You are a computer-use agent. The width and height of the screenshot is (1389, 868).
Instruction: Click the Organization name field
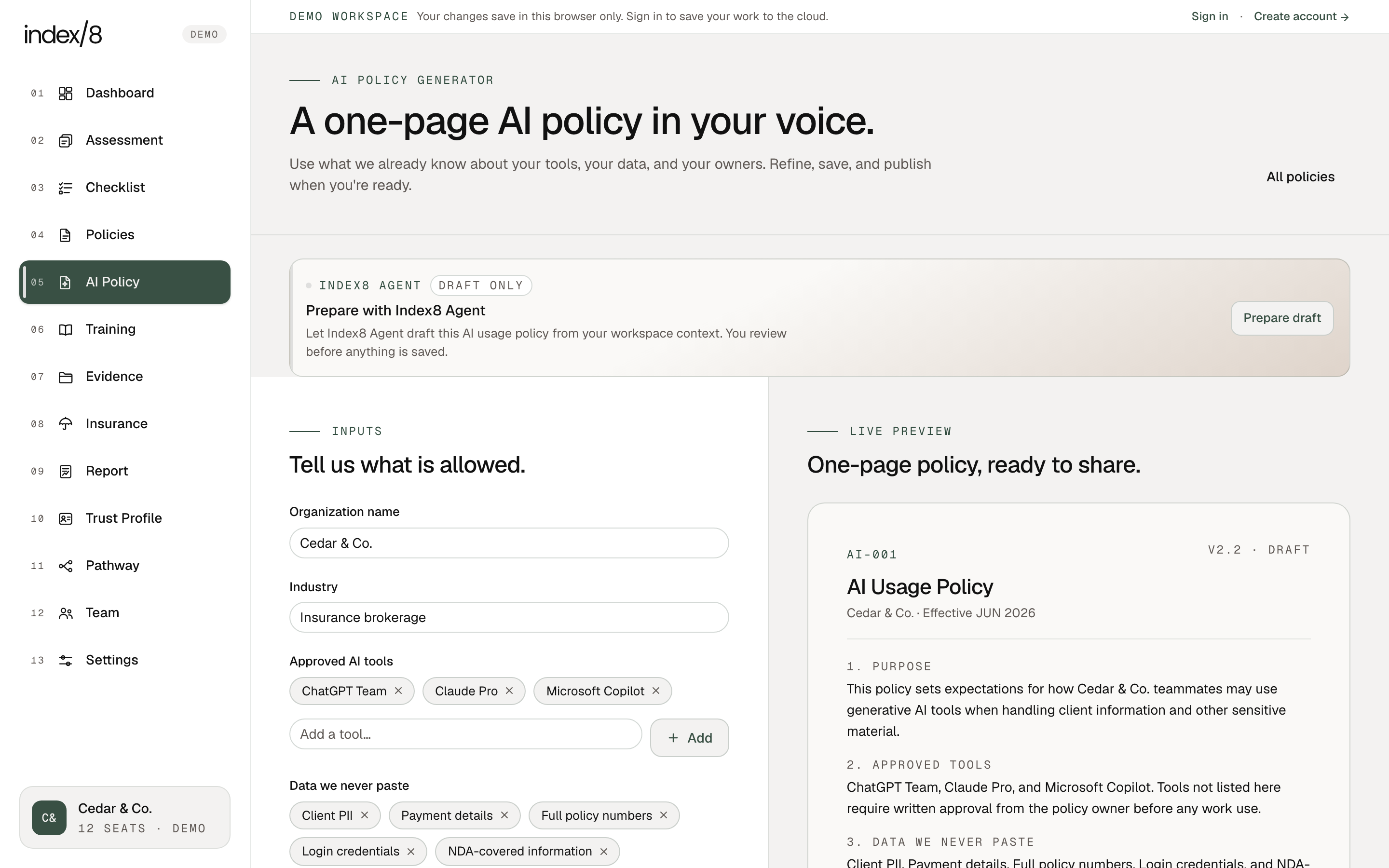pyautogui.click(x=509, y=543)
